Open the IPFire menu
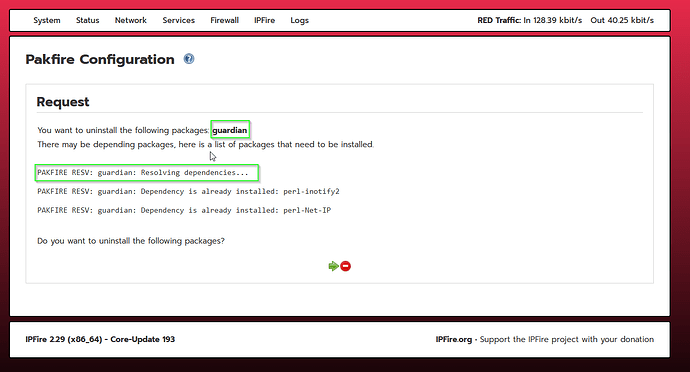Viewport: 690px width, 372px height. 264,20
